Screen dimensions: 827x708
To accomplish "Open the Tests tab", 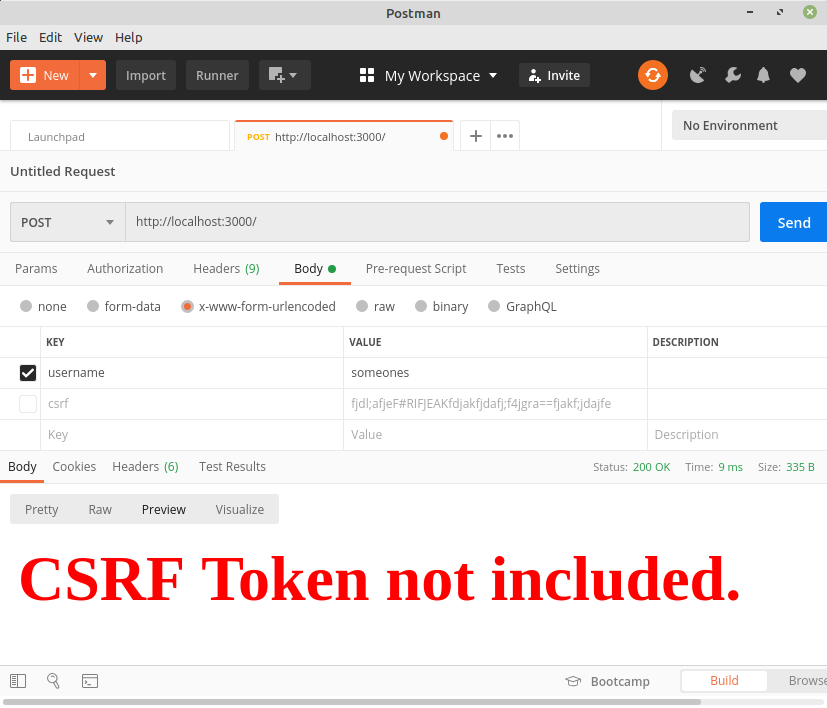I will (x=511, y=269).
